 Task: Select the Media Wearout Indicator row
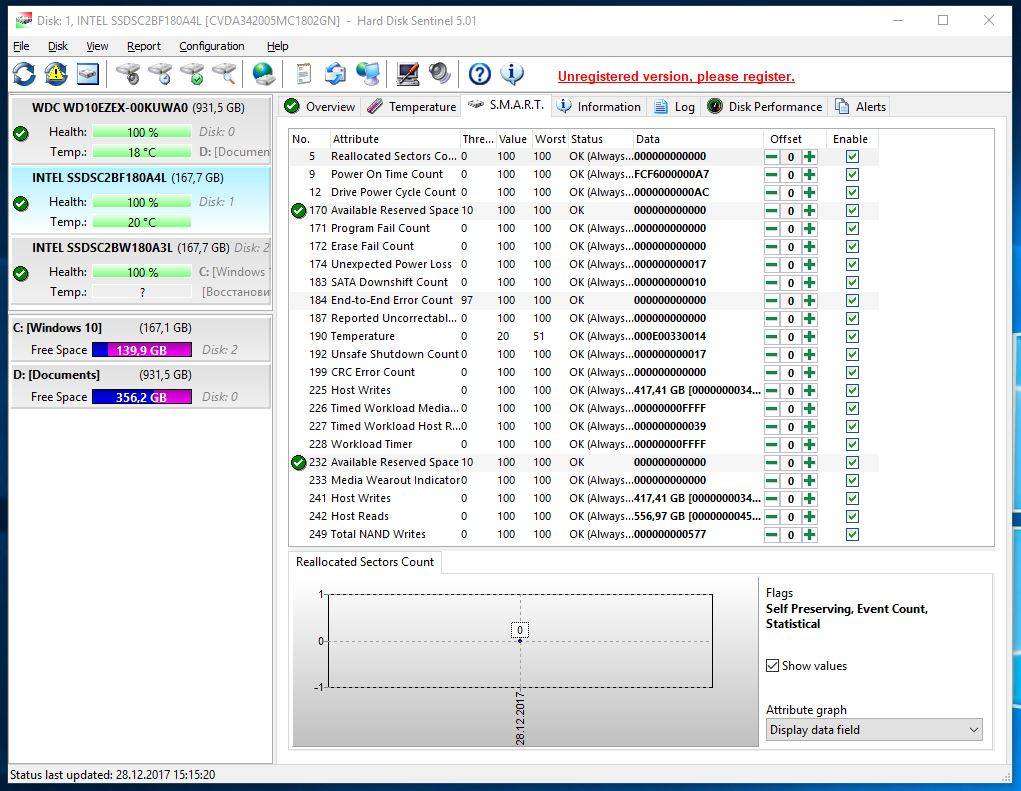coord(395,480)
